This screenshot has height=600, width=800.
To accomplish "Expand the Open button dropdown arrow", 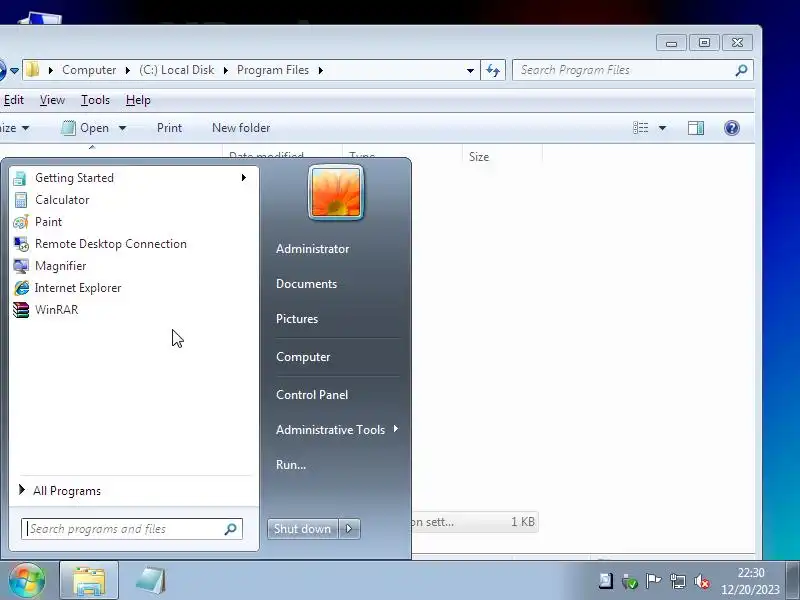I will pyautogui.click(x=122, y=128).
